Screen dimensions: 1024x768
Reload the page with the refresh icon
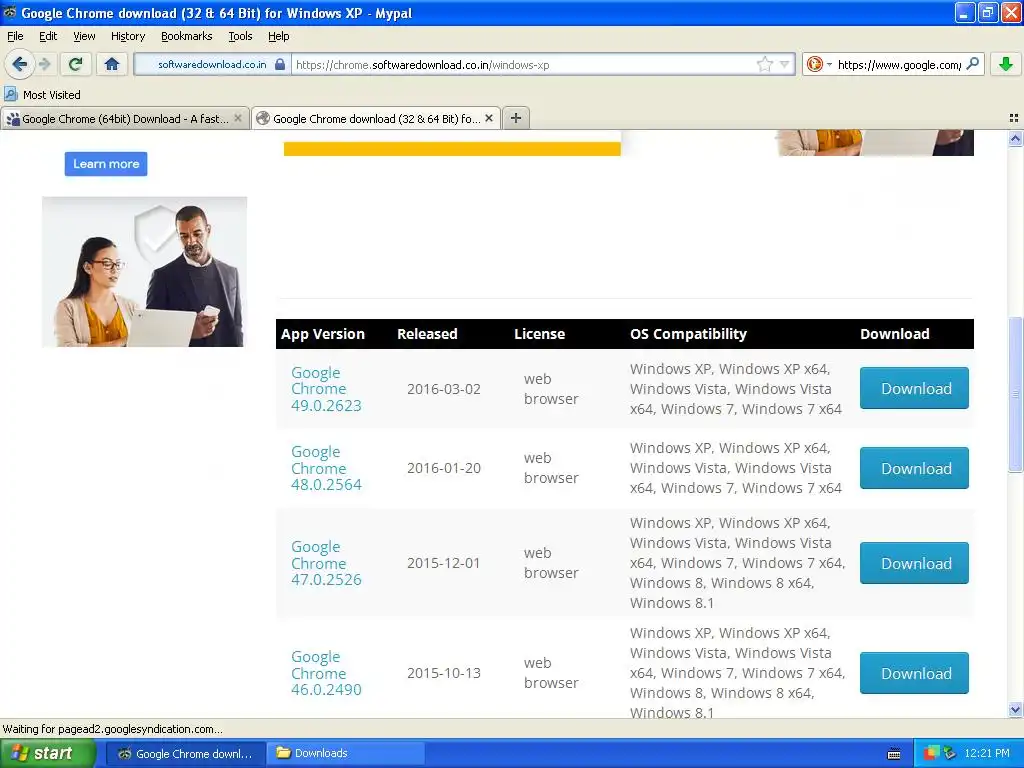[75, 64]
